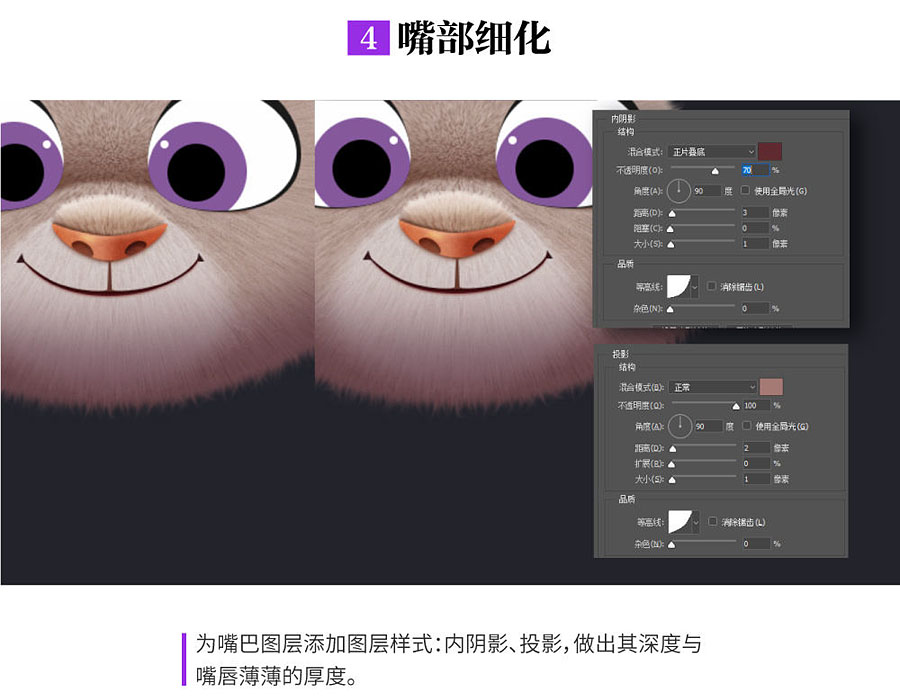
Task: Click the caption line beginning 为嘴巴图层添加图层样式
Action: coord(448,644)
